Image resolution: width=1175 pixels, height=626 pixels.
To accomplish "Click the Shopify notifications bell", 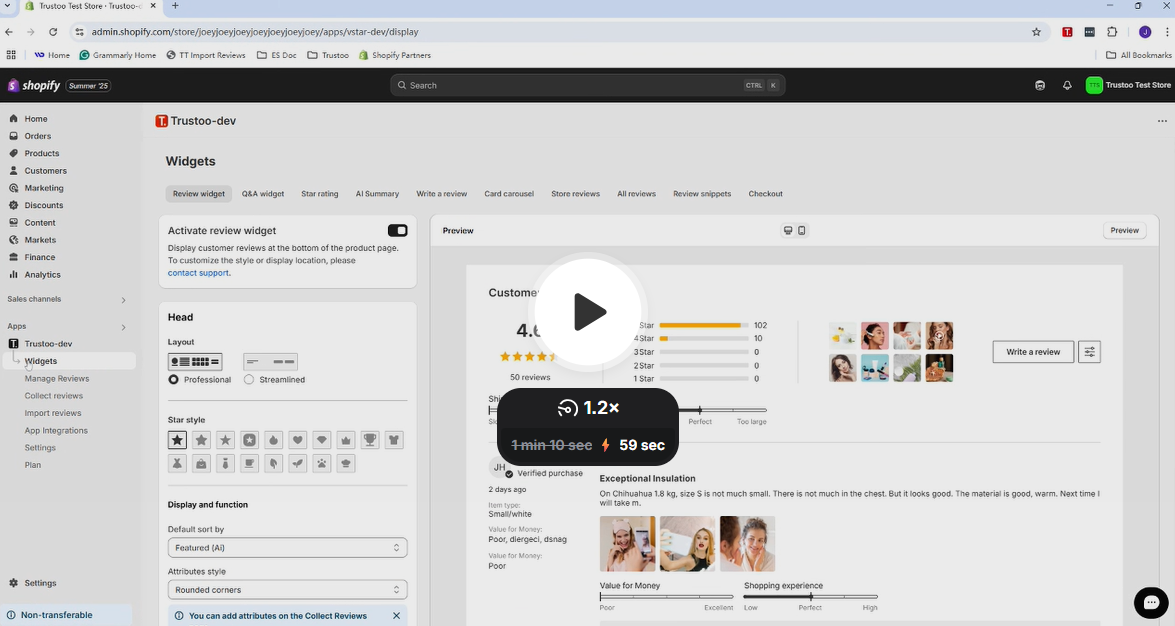I will point(1067,86).
